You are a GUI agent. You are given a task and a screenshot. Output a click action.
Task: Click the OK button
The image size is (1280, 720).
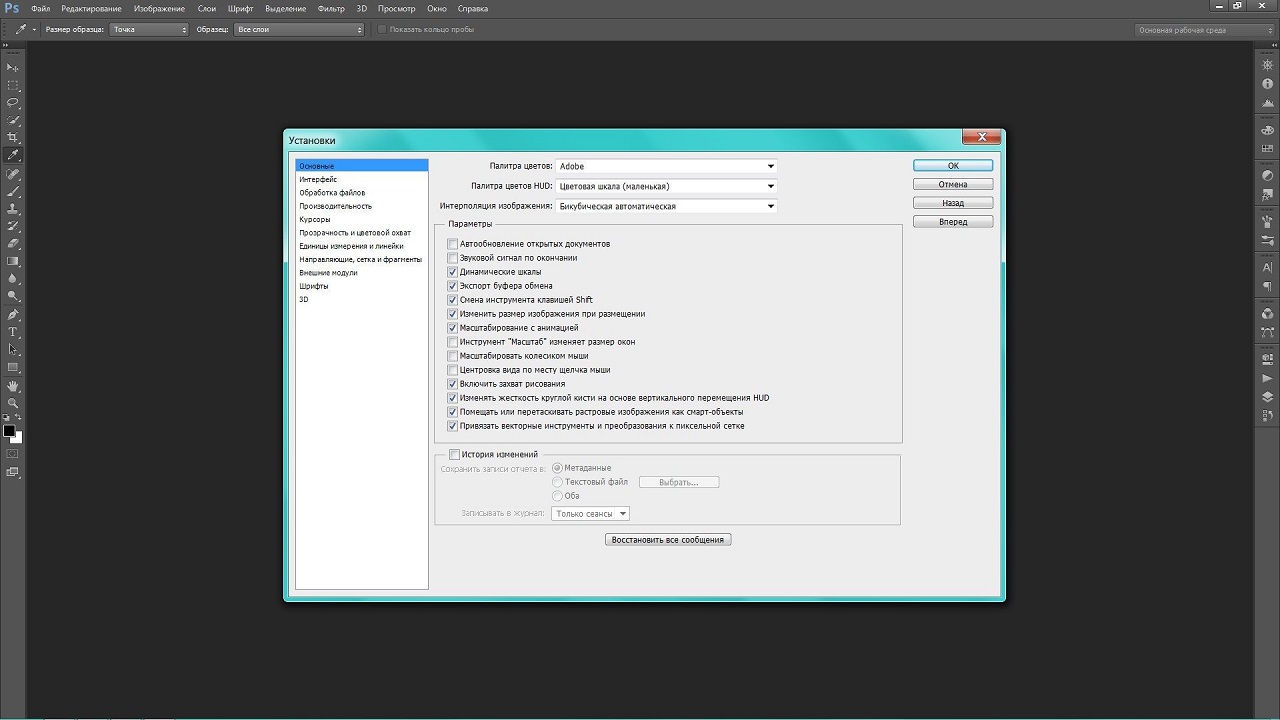952,166
